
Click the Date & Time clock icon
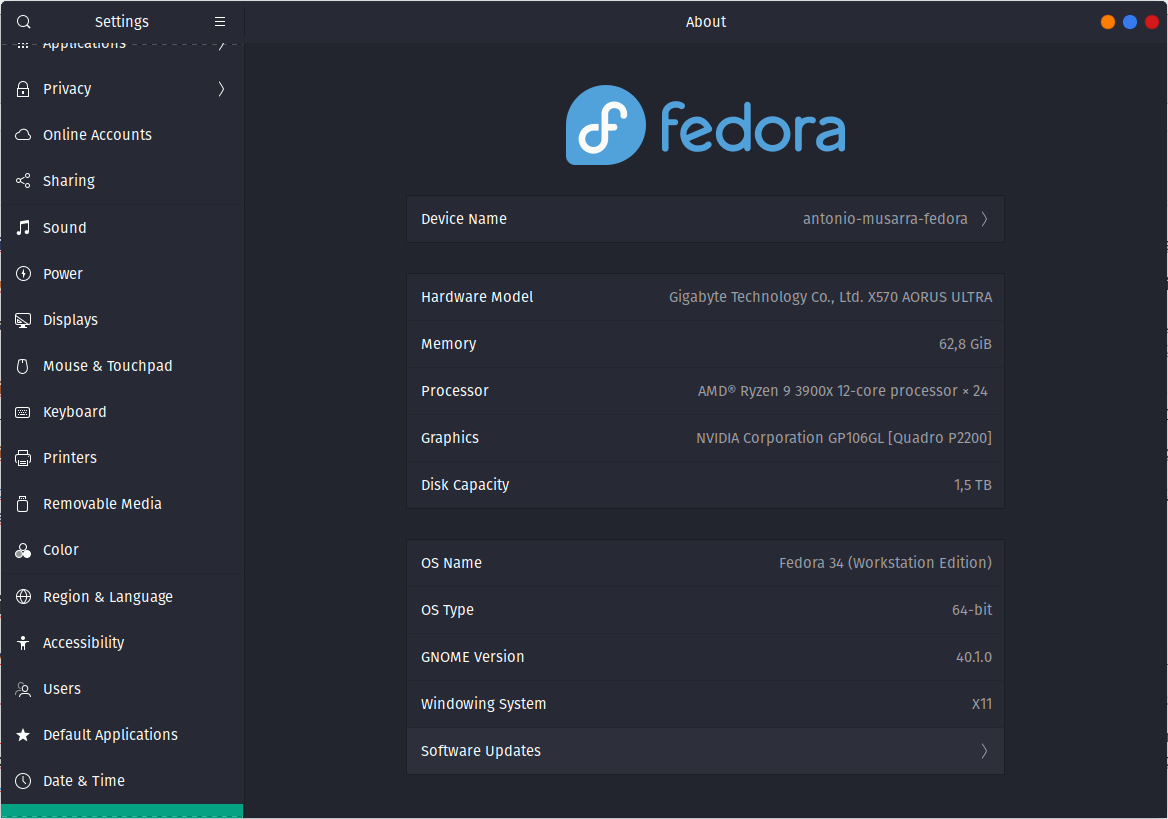click(x=23, y=780)
